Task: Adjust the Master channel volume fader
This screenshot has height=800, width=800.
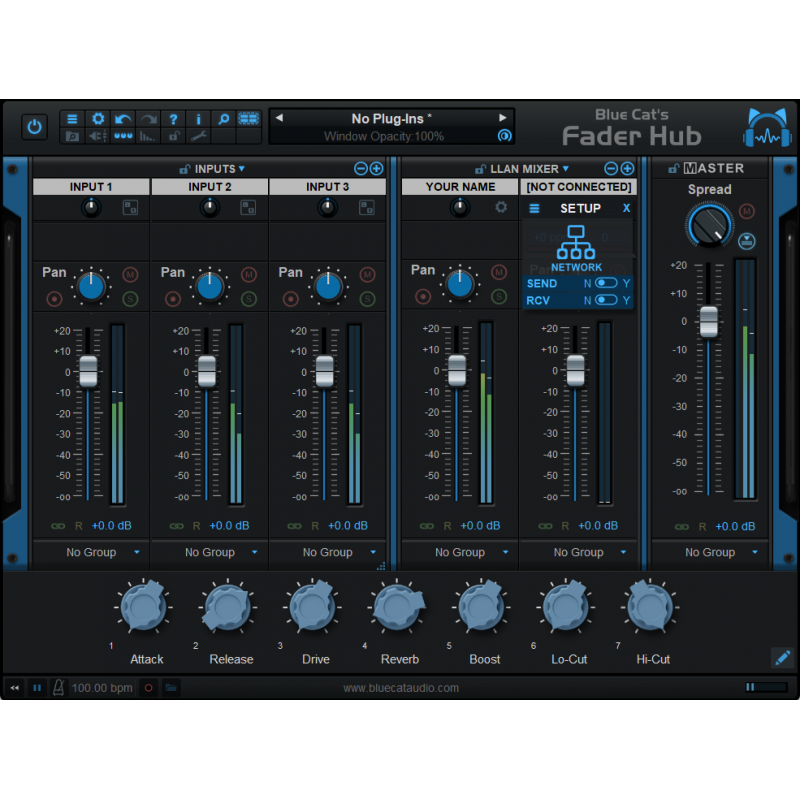Action: [x=709, y=323]
